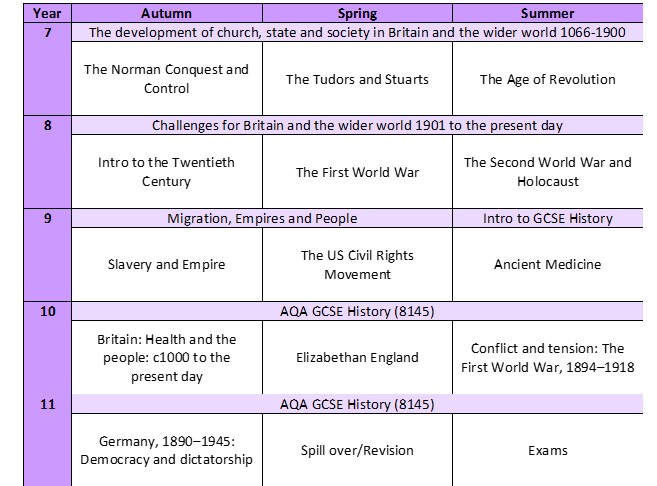Click the Ancient Medicine cell

coord(548,264)
